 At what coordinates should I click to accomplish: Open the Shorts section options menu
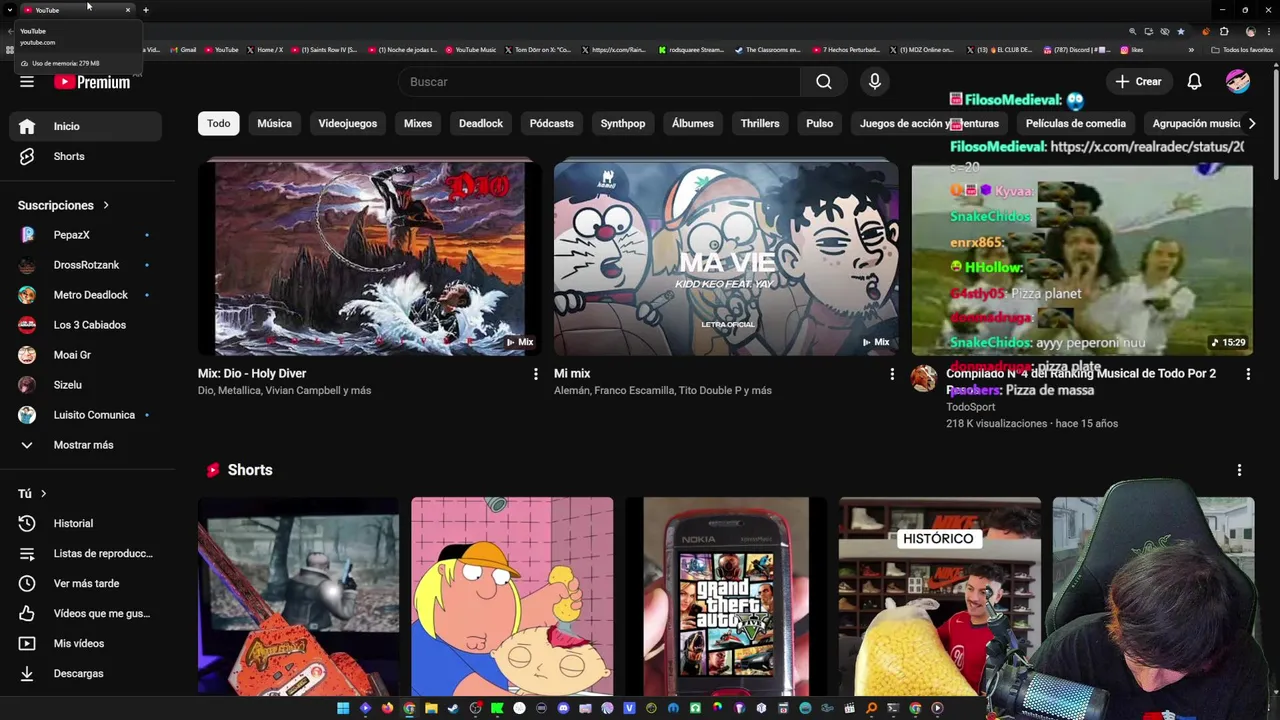tap(1239, 470)
